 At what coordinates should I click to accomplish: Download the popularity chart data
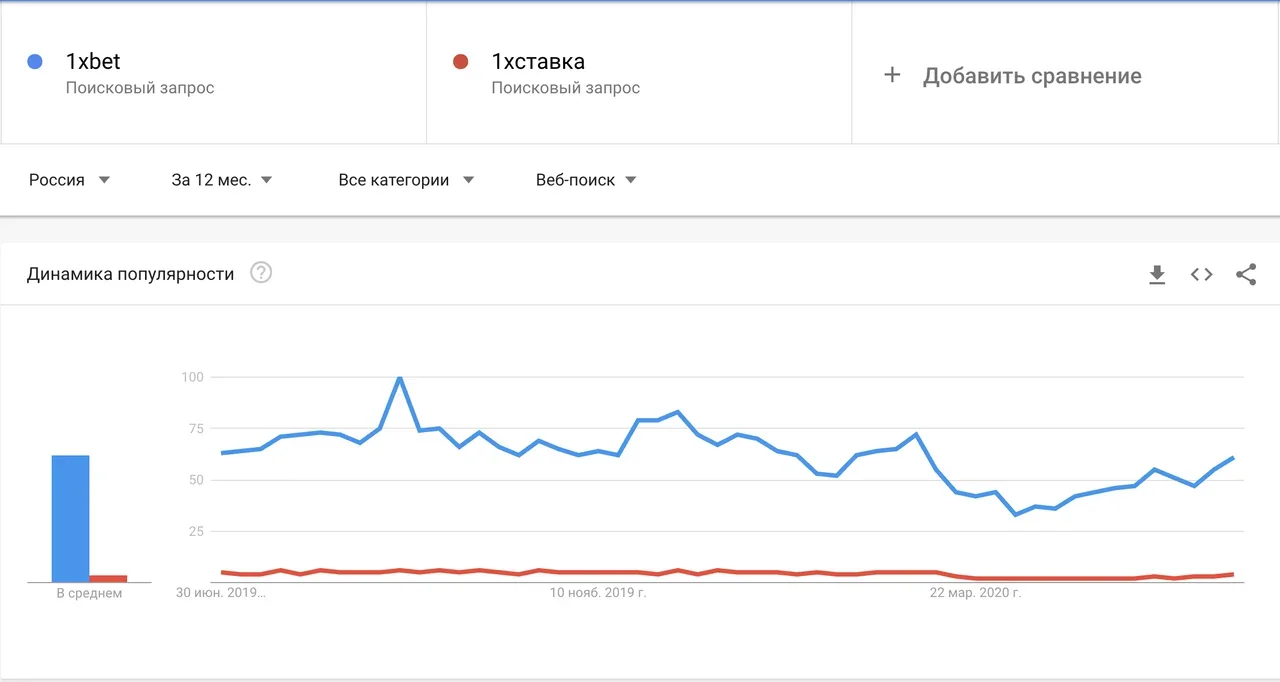coord(1157,275)
